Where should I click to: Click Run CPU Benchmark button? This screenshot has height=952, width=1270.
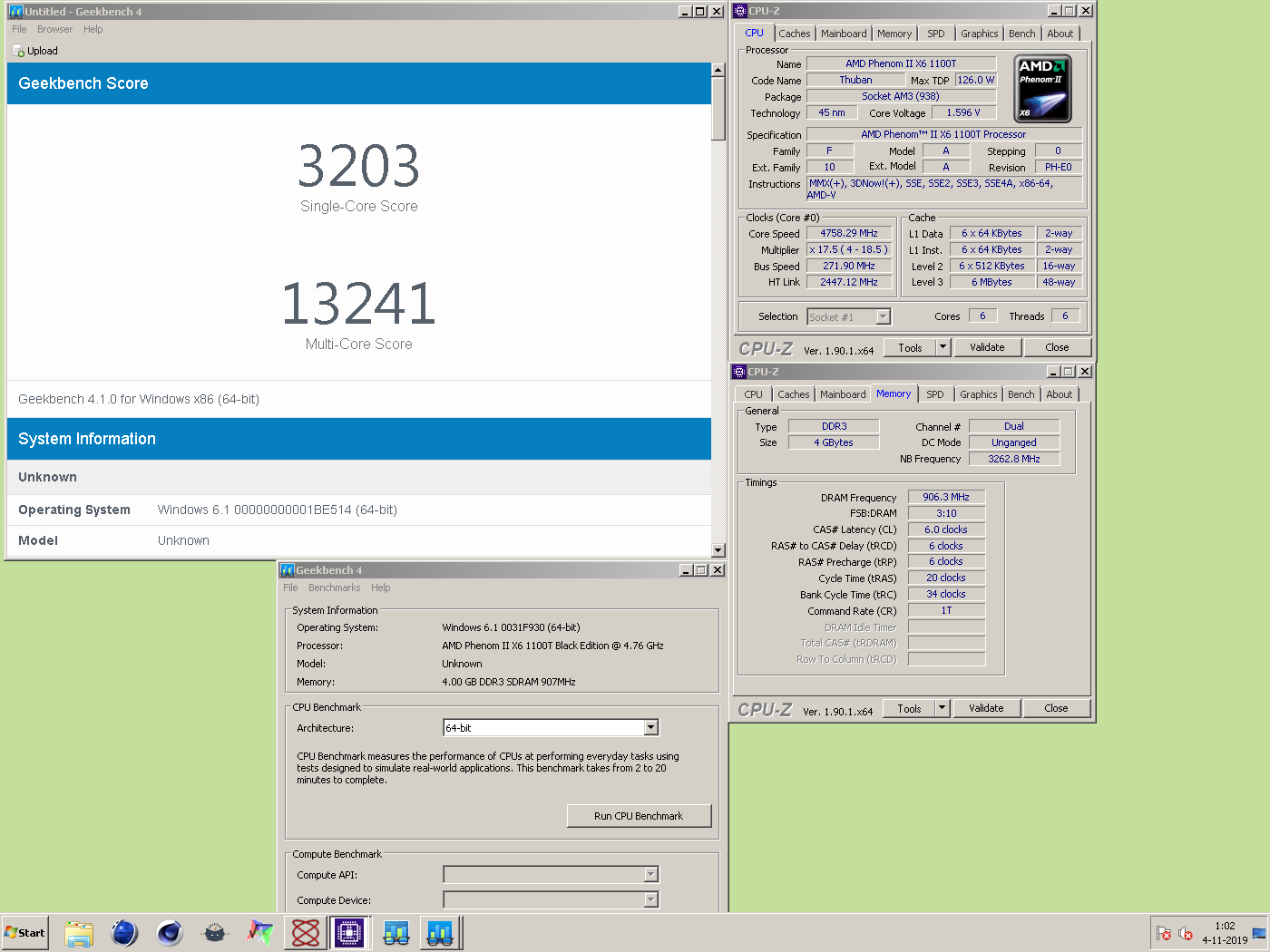click(639, 816)
